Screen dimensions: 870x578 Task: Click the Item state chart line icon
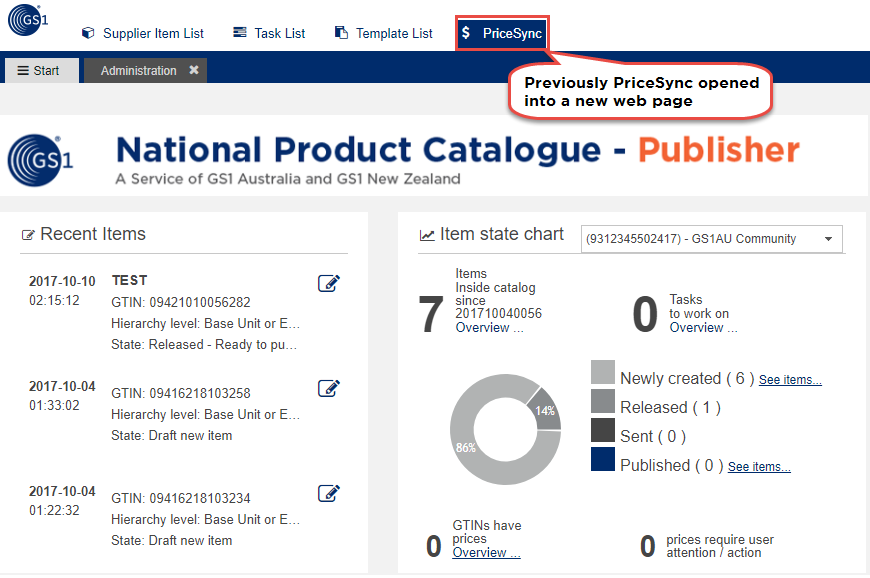427,235
